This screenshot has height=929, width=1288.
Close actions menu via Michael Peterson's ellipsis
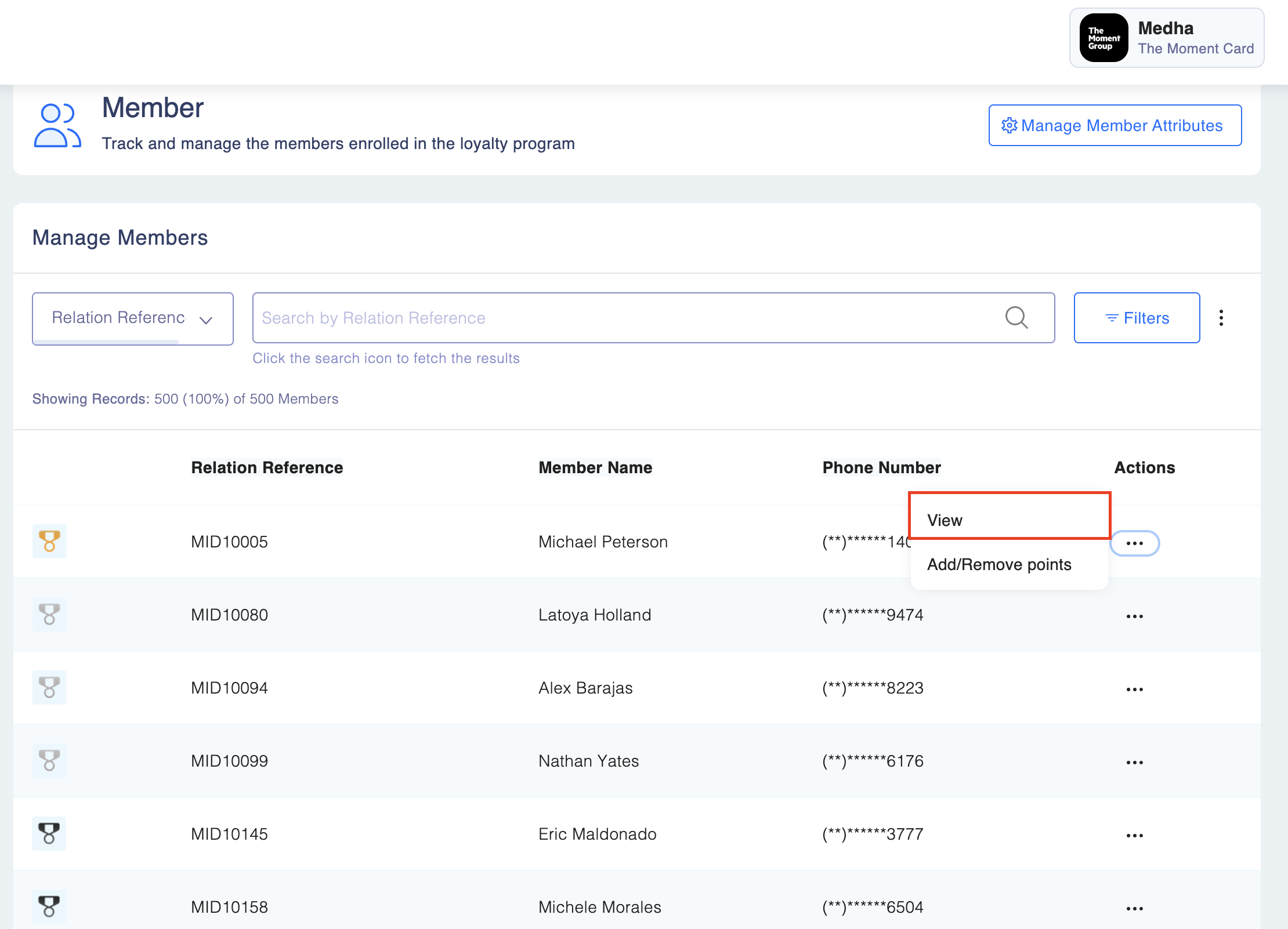(1134, 543)
